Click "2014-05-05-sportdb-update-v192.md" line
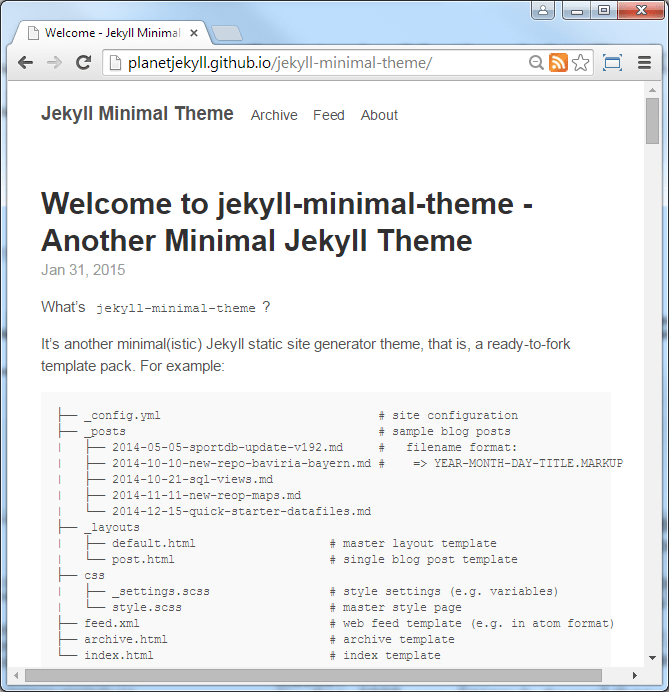The width and height of the screenshot is (669, 692). click(x=227, y=447)
